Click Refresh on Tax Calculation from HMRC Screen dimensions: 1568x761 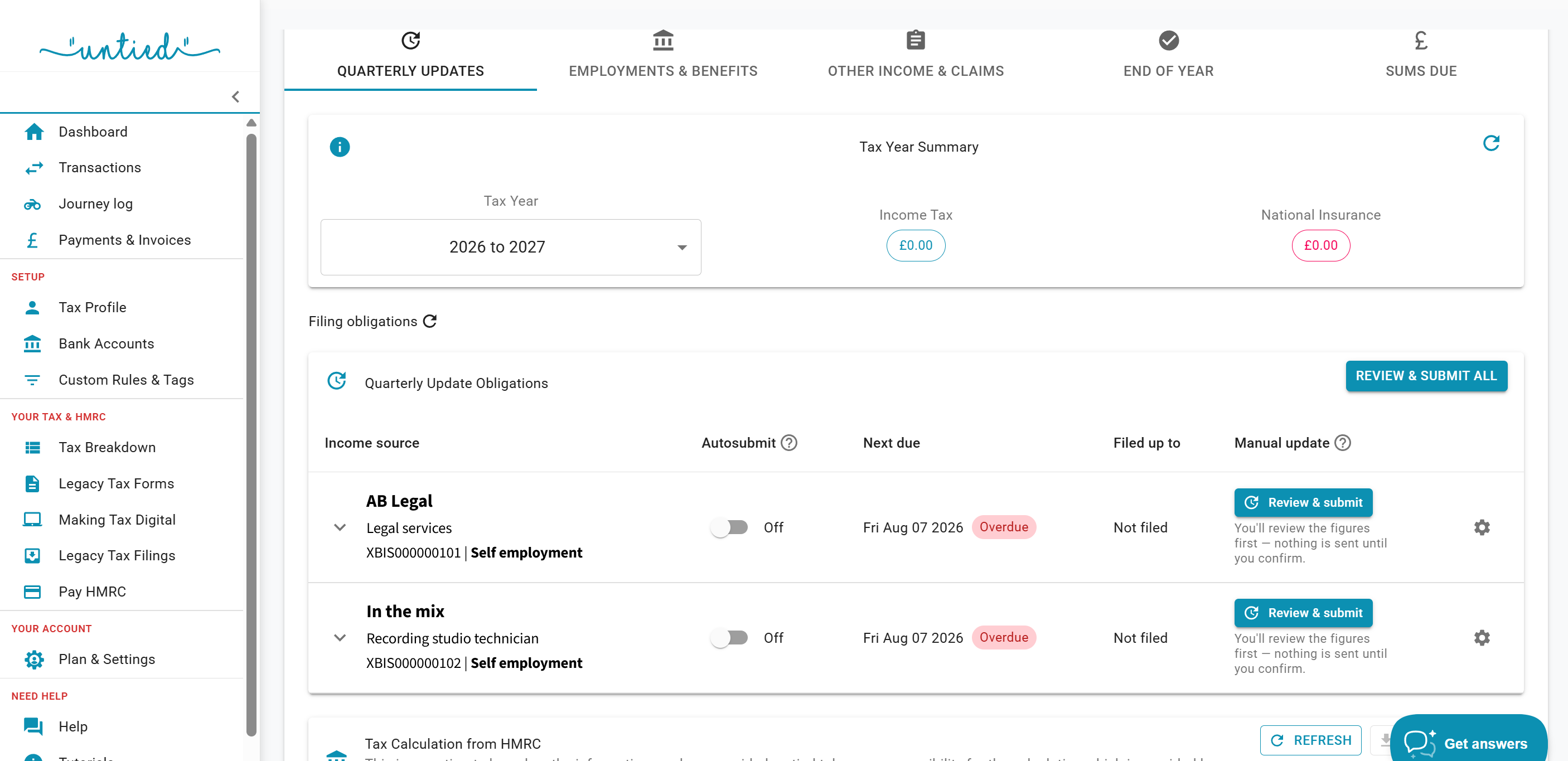coord(1310,740)
